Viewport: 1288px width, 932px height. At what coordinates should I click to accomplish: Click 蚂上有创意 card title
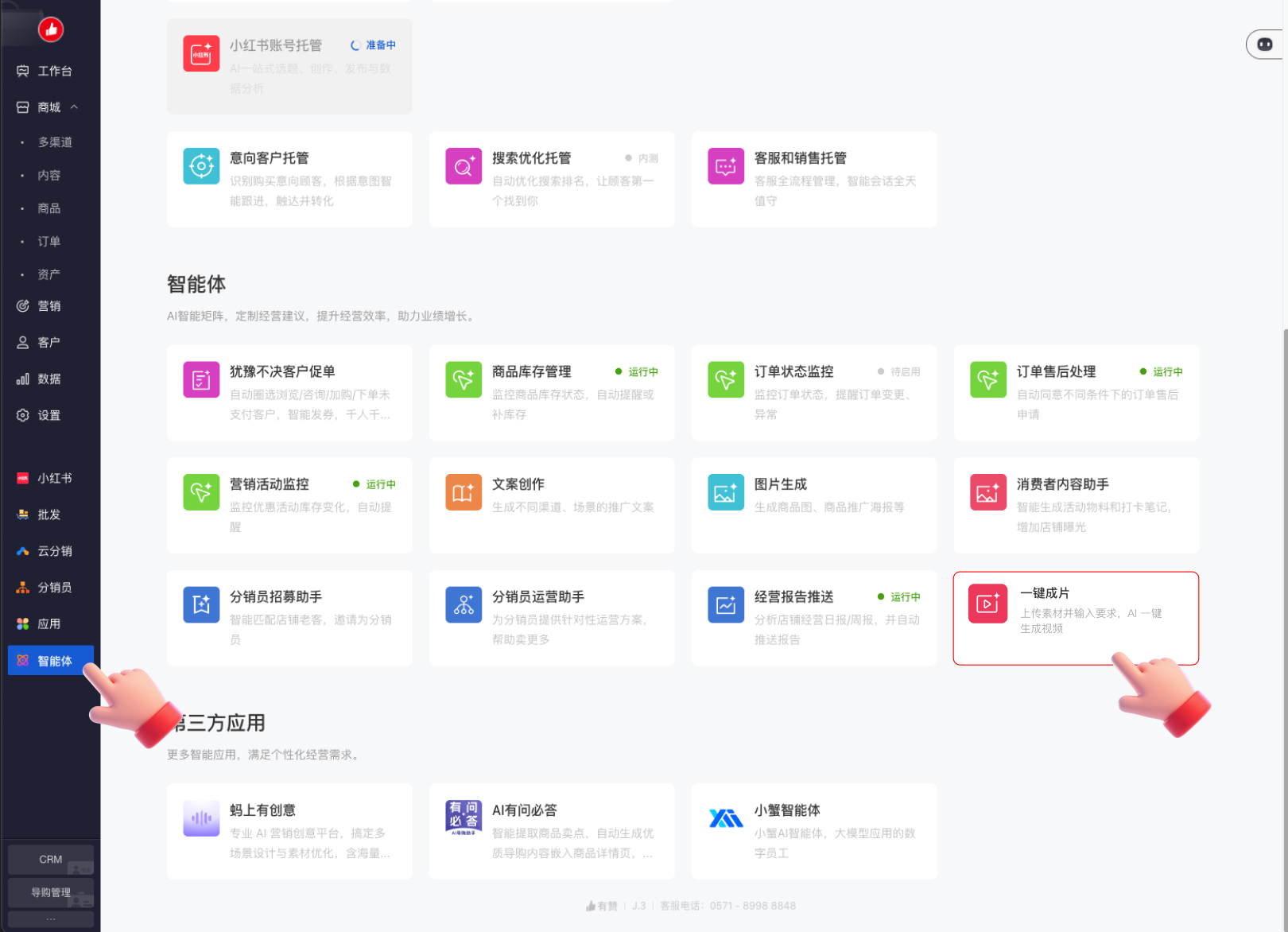pos(262,810)
